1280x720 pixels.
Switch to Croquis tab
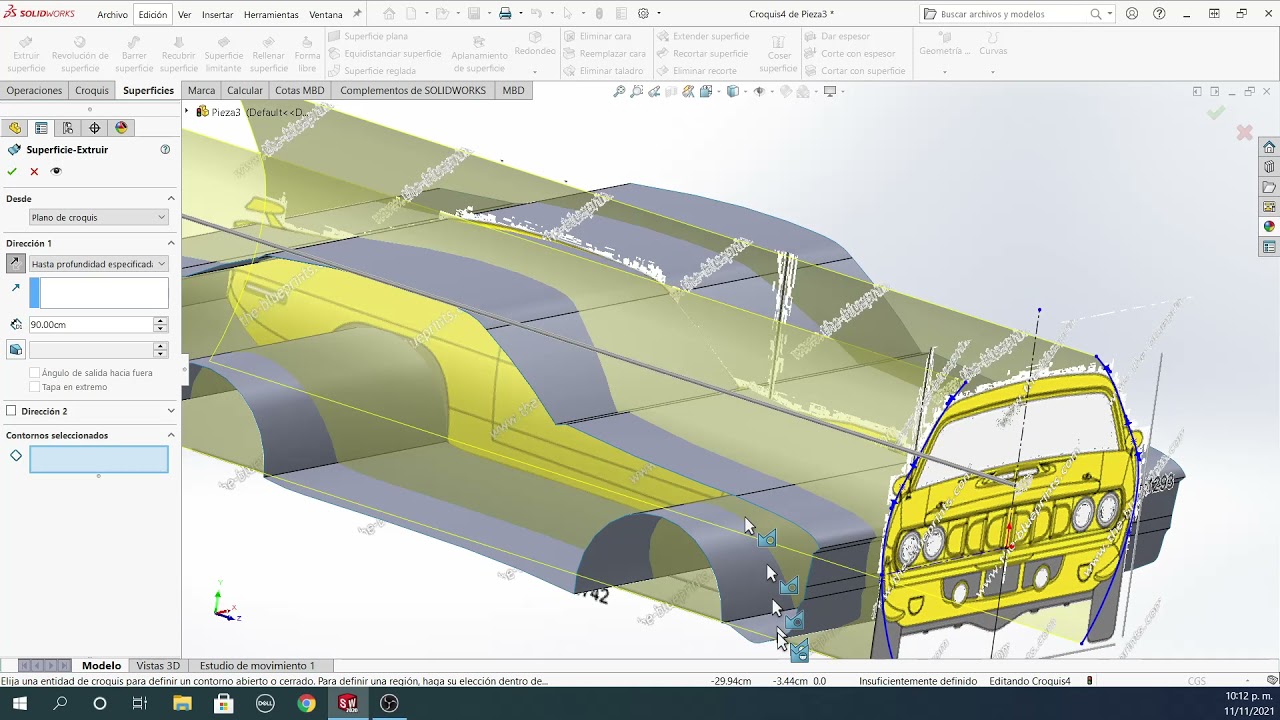point(92,90)
